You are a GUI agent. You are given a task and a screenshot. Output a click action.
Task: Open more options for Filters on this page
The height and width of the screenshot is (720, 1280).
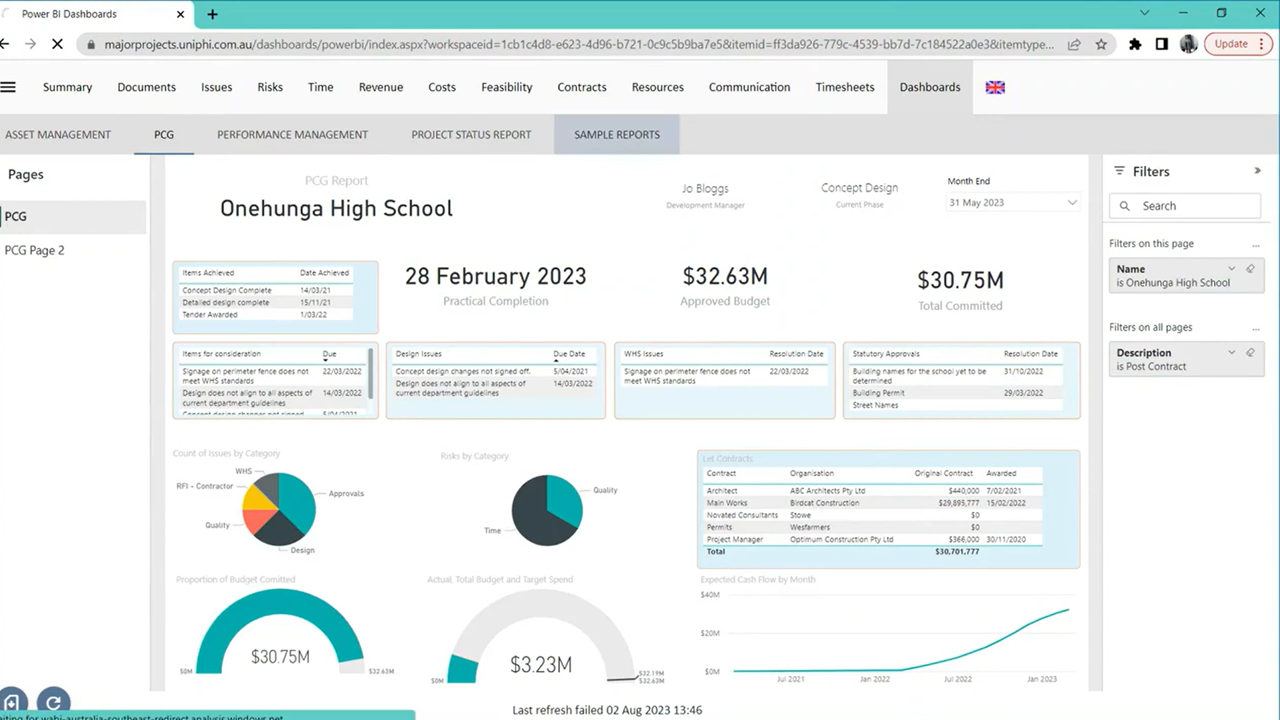click(1256, 243)
